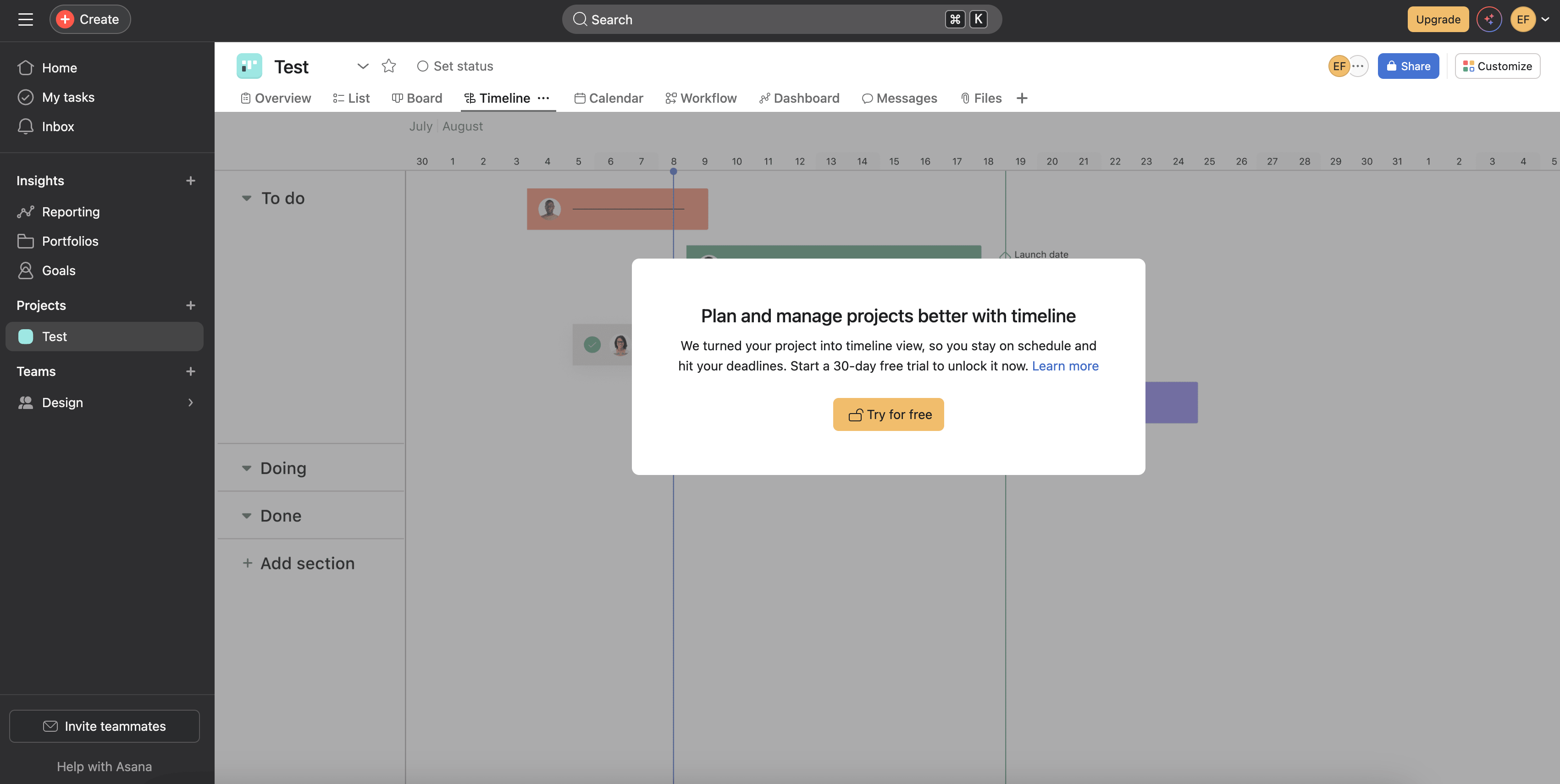Switch to the Board tab
This screenshot has width=1560, height=784.
(x=417, y=98)
